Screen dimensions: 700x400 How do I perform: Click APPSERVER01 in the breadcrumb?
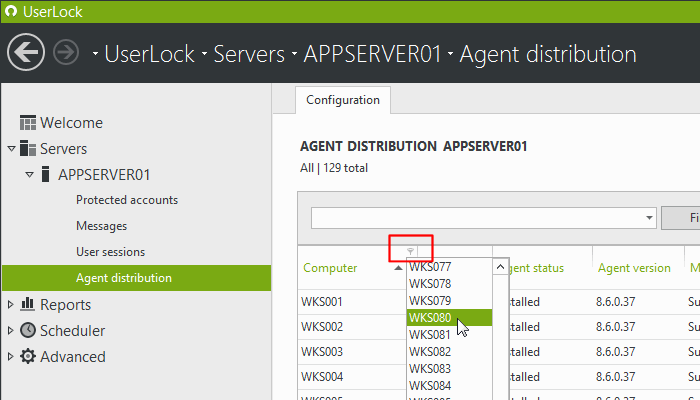tap(372, 54)
